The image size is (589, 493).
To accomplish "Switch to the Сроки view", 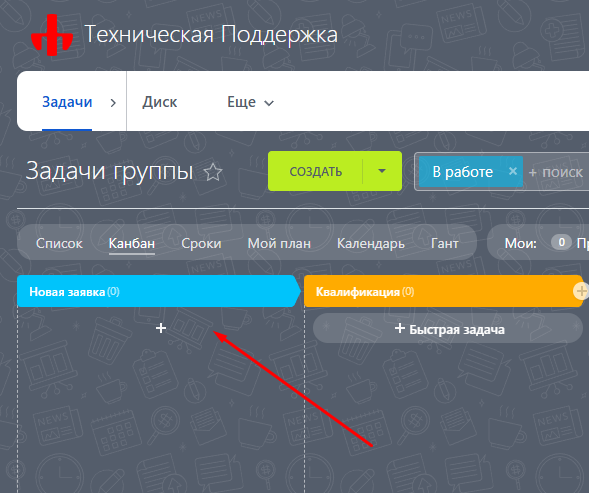I will pos(201,243).
